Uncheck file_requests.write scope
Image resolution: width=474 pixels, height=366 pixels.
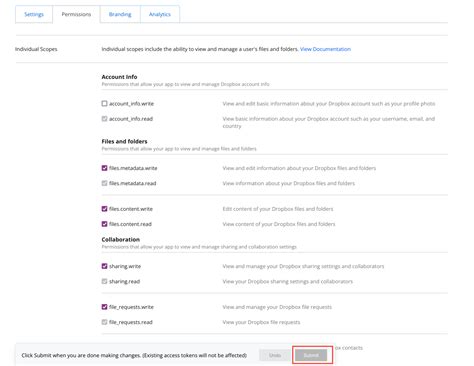104,307
